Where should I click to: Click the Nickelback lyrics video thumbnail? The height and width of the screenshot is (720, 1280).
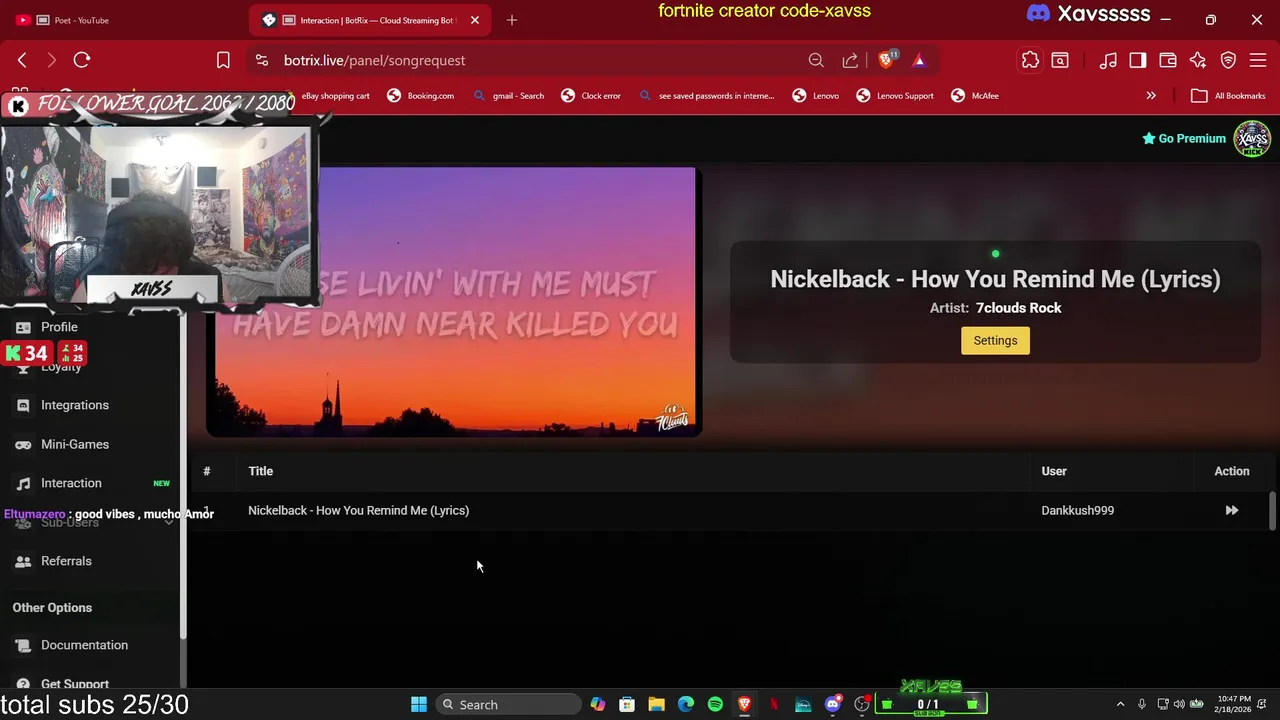click(454, 302)
